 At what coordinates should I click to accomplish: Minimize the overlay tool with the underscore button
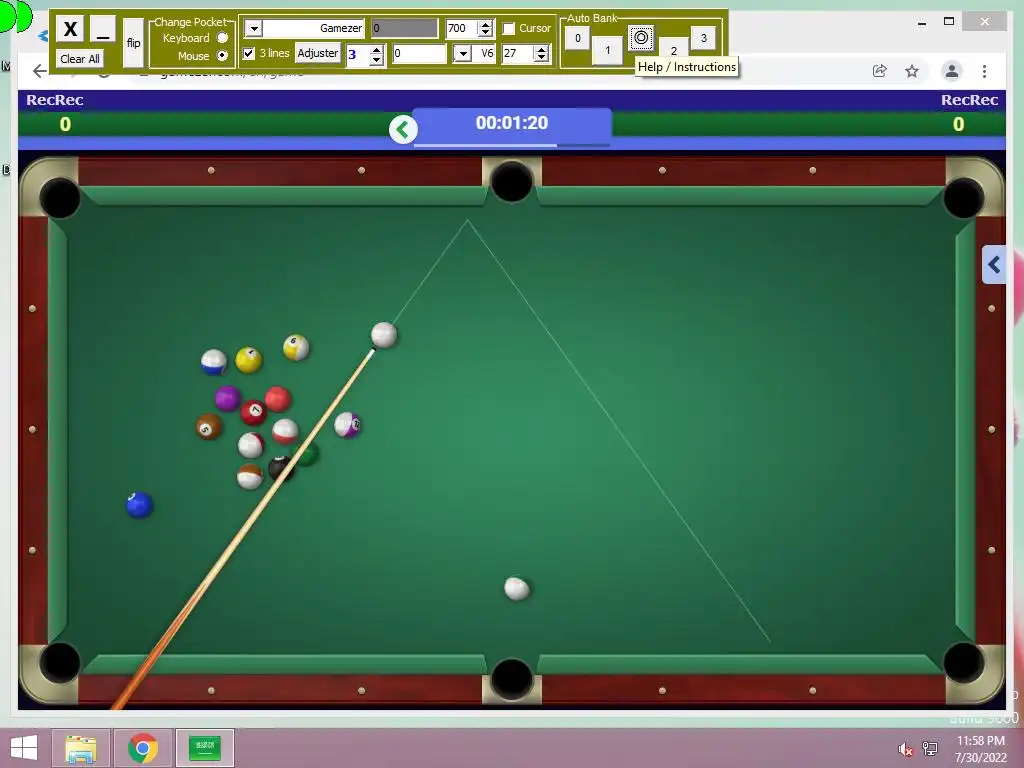pos(103,29)
